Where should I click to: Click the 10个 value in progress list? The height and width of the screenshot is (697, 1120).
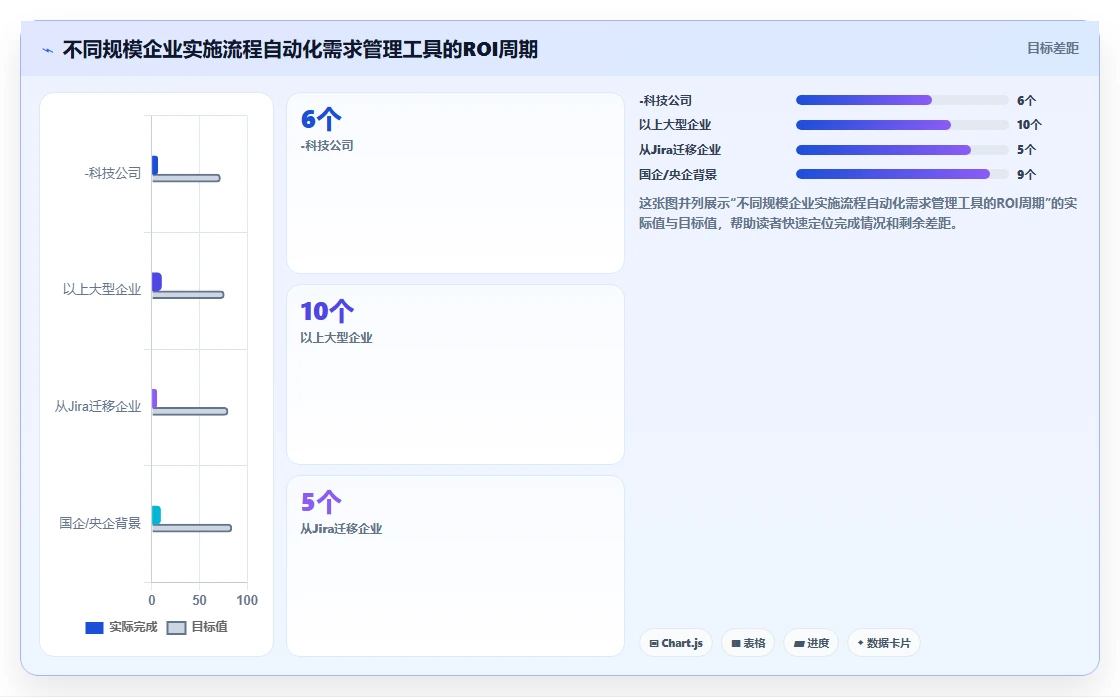[1029, 125]
